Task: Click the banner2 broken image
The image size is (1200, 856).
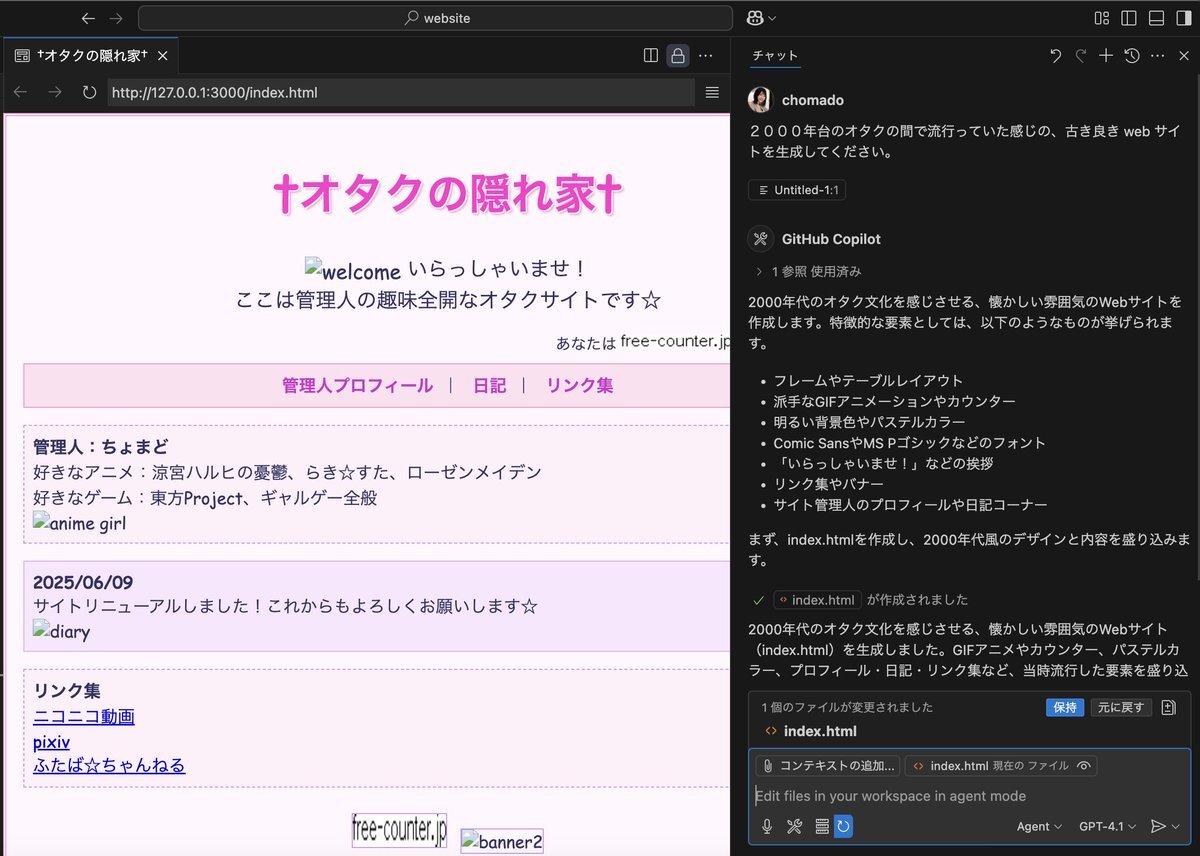Action: tap(502, 841)
